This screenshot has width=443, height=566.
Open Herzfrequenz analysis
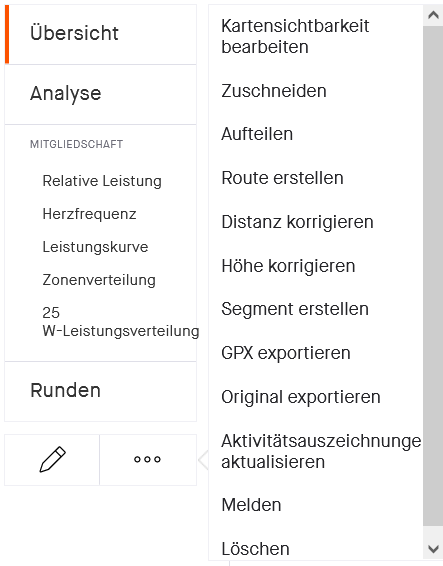[x=89, y=214]
